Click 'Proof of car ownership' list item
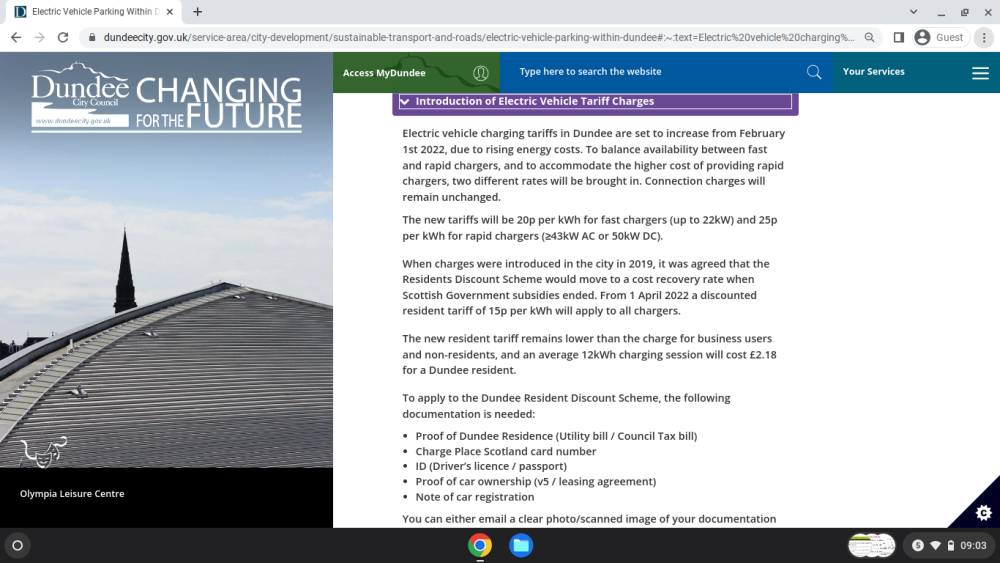This screenshot has height=563, width=1000. [x=536, y=481]
